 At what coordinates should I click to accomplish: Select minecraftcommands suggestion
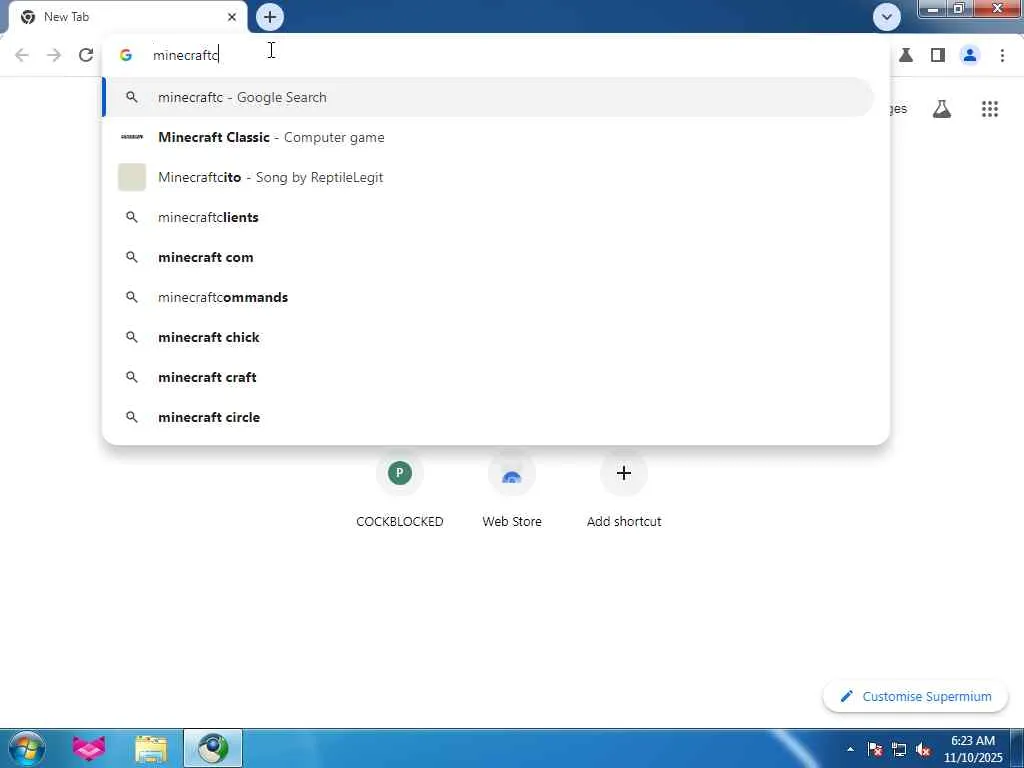point(488,297)
